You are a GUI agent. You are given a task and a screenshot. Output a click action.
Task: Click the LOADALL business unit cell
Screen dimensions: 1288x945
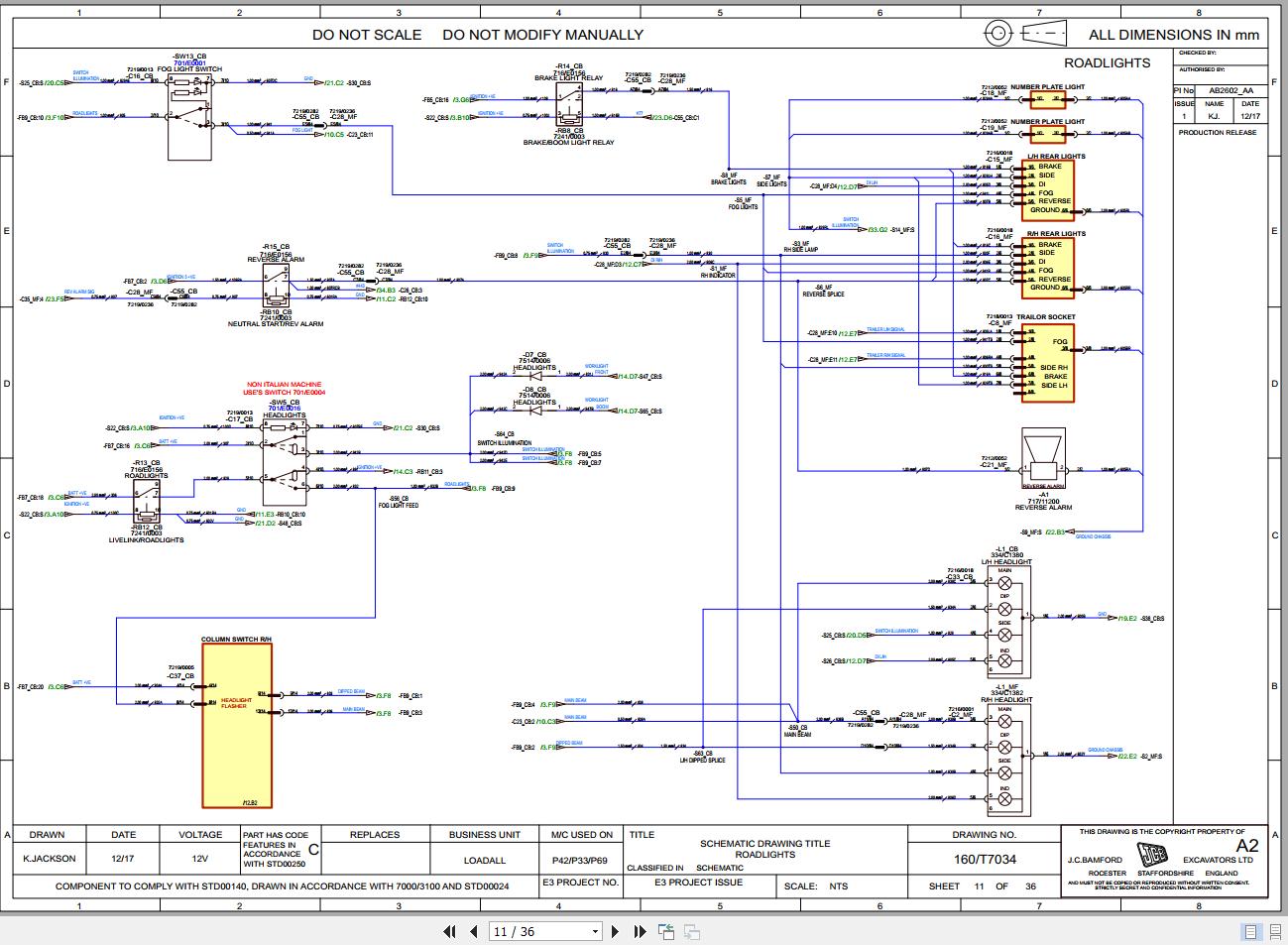[x=485, y=860]
